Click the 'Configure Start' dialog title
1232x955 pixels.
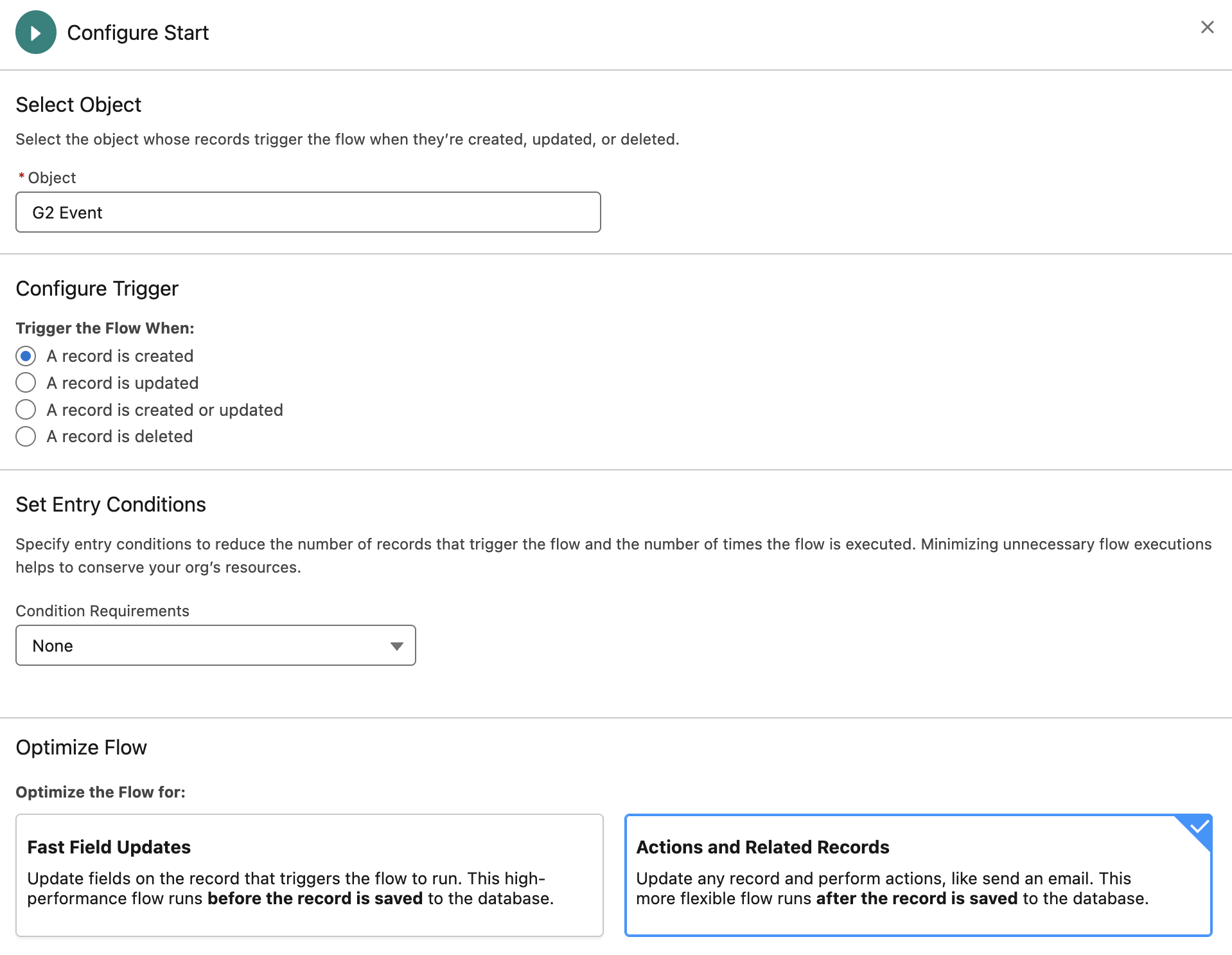137,33
